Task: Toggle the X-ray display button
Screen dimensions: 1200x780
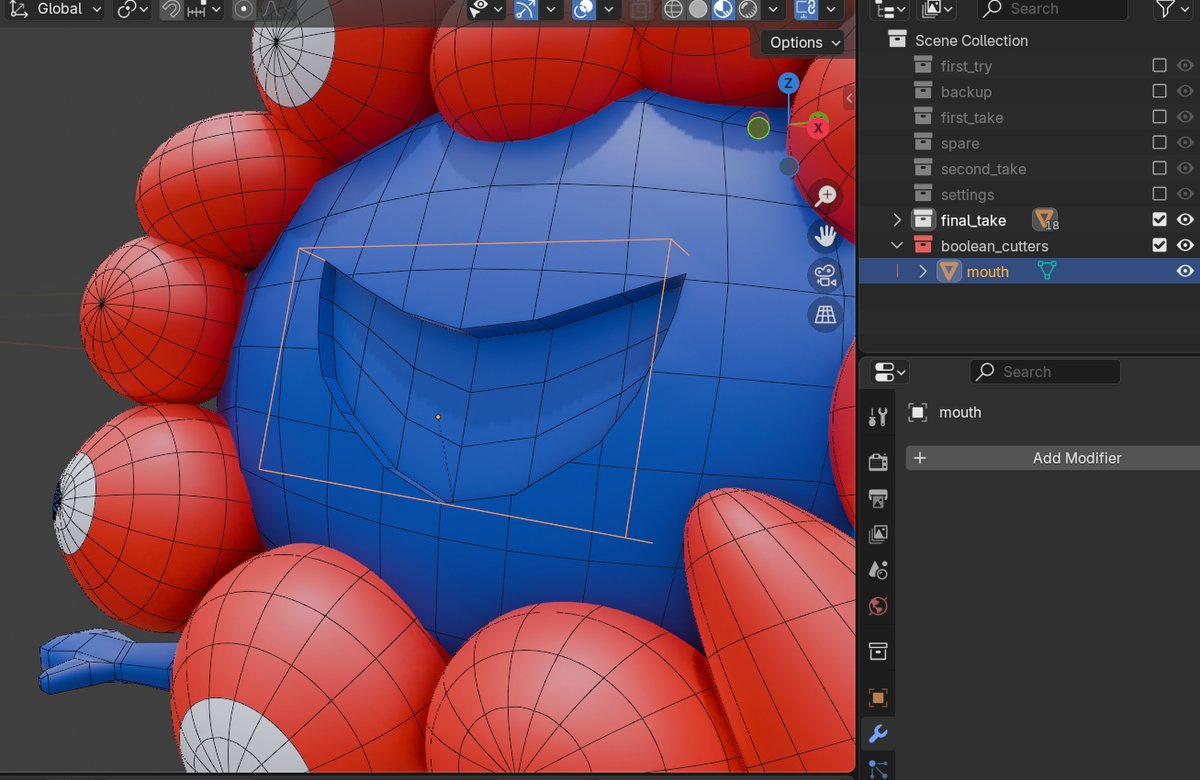Action: click(638, 9)
